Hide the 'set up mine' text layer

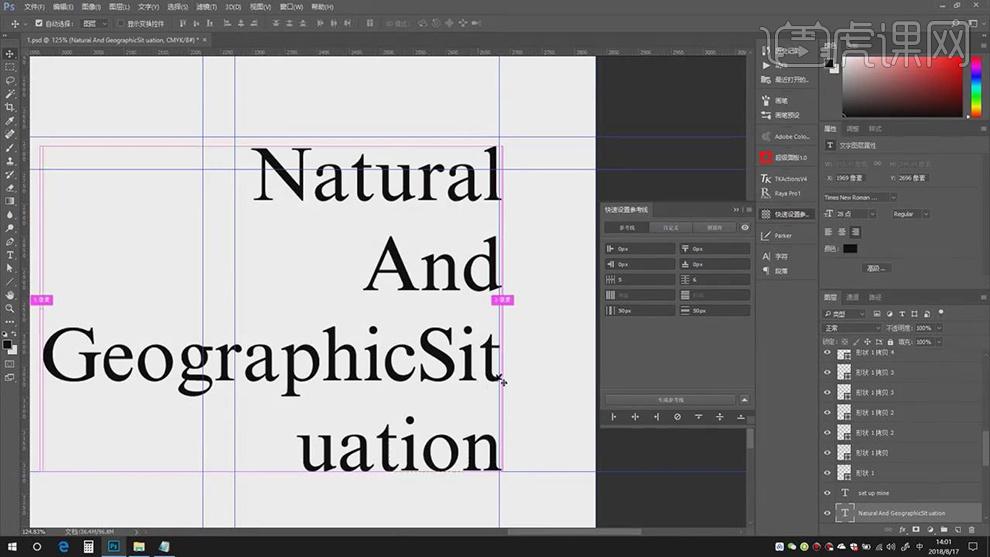coord(827,493)
